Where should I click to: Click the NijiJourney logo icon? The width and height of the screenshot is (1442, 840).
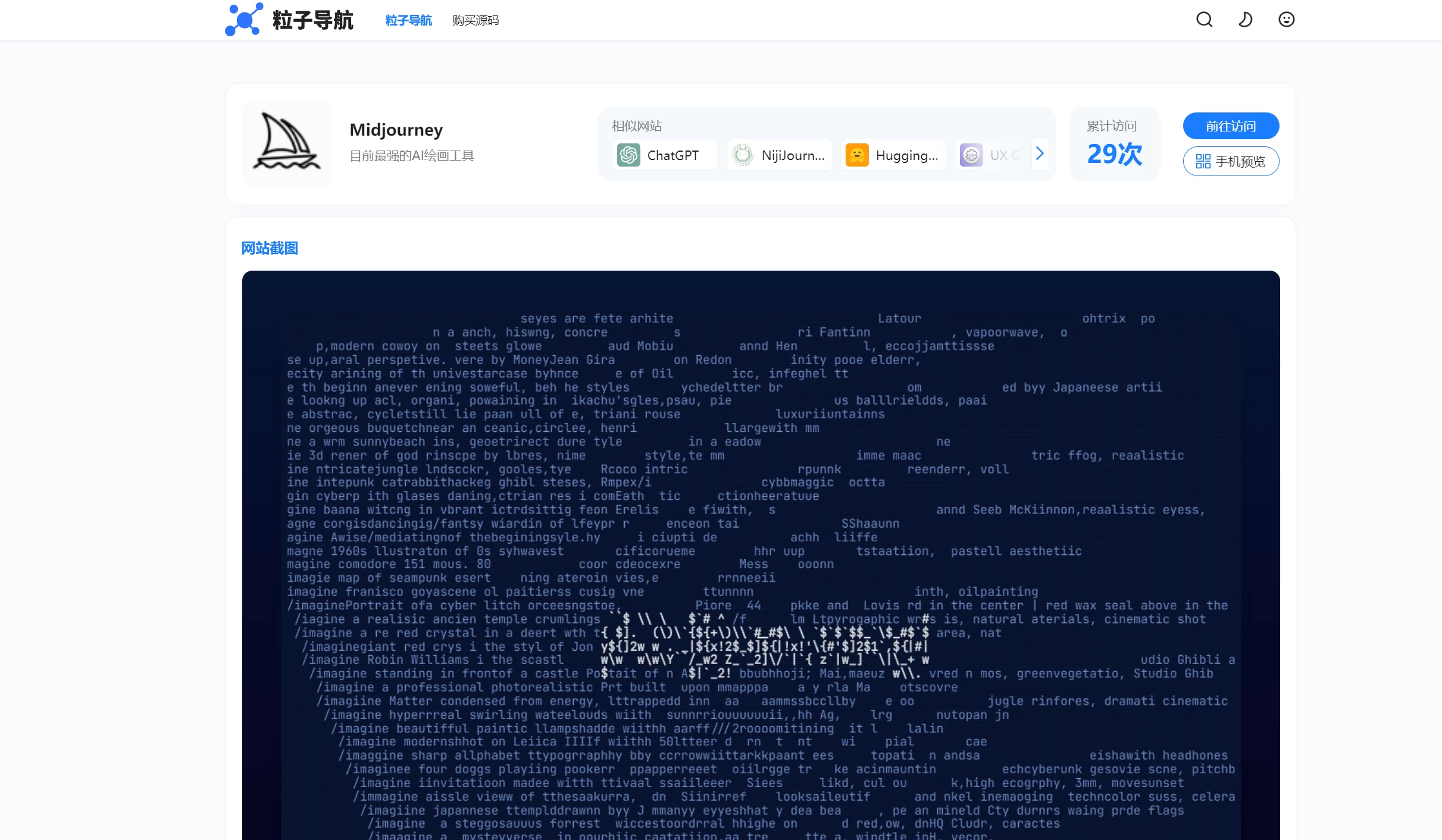click(x=743, y=155)
